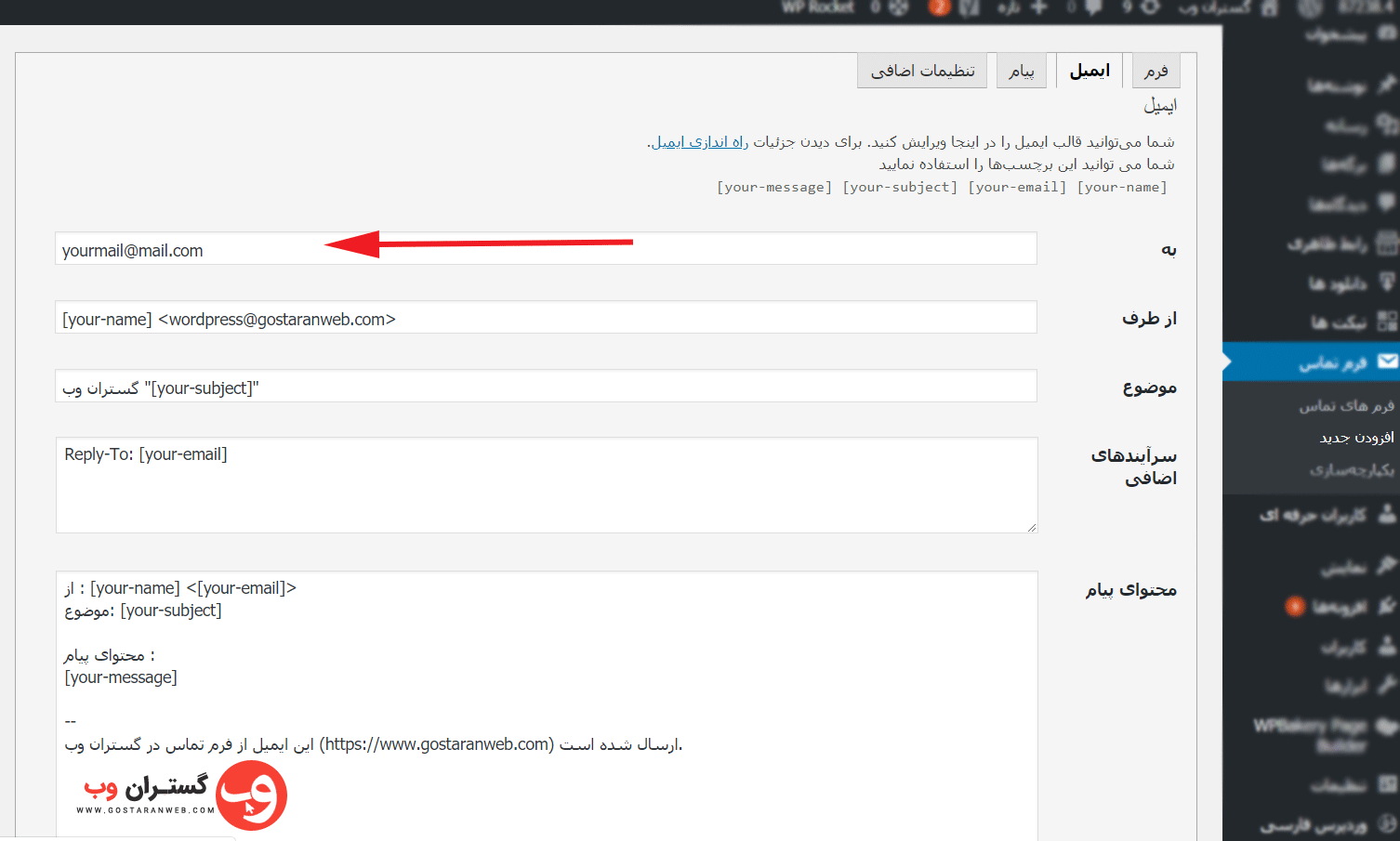Click the Users Pro (کاربران حرفه ای) icon

point(1387,513)
